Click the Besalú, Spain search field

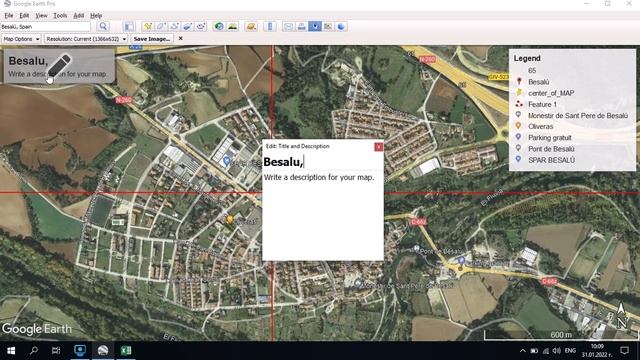point(45,27)
